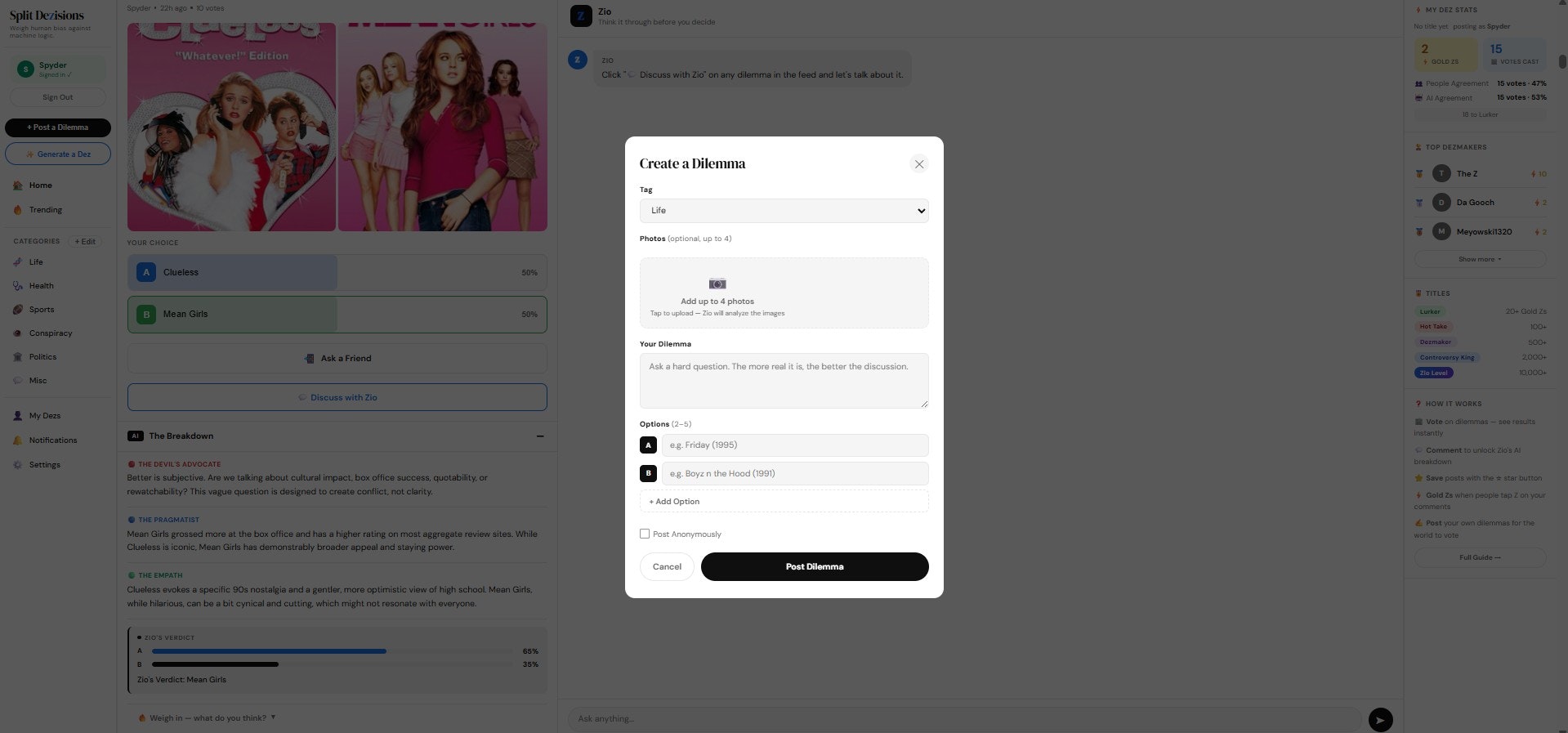
Task: Click the Zio Level title badge
Action: pos(1434,373)
